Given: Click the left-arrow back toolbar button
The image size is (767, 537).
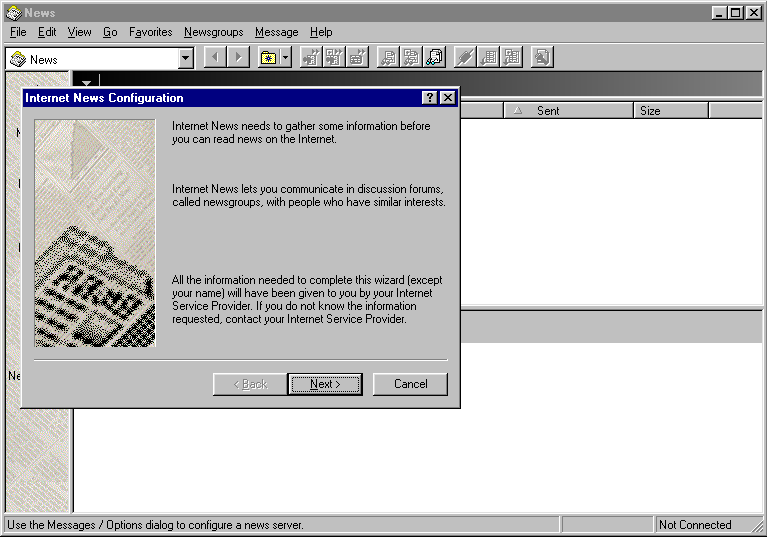Looking at the screenshot, I should 215,57.
